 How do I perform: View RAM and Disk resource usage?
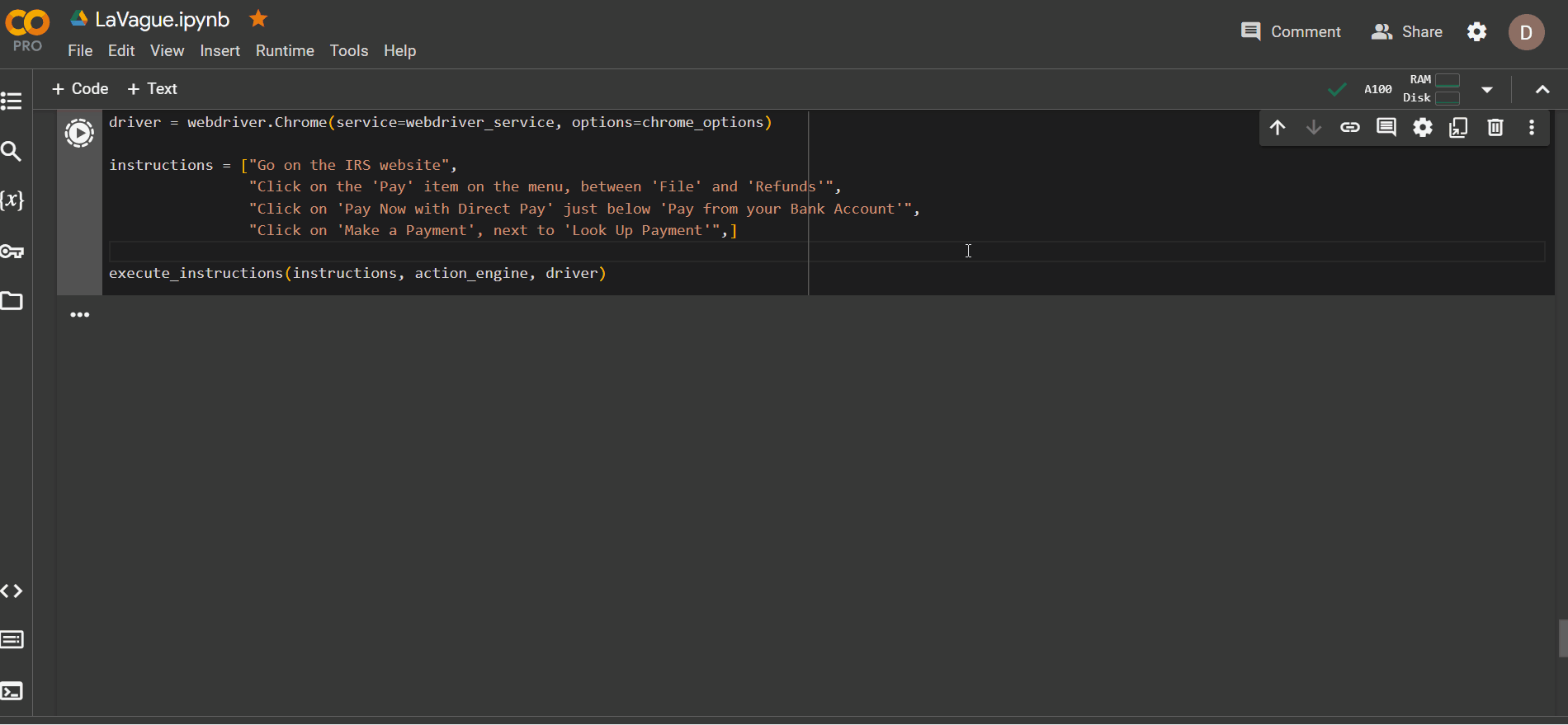(1432, 89)
